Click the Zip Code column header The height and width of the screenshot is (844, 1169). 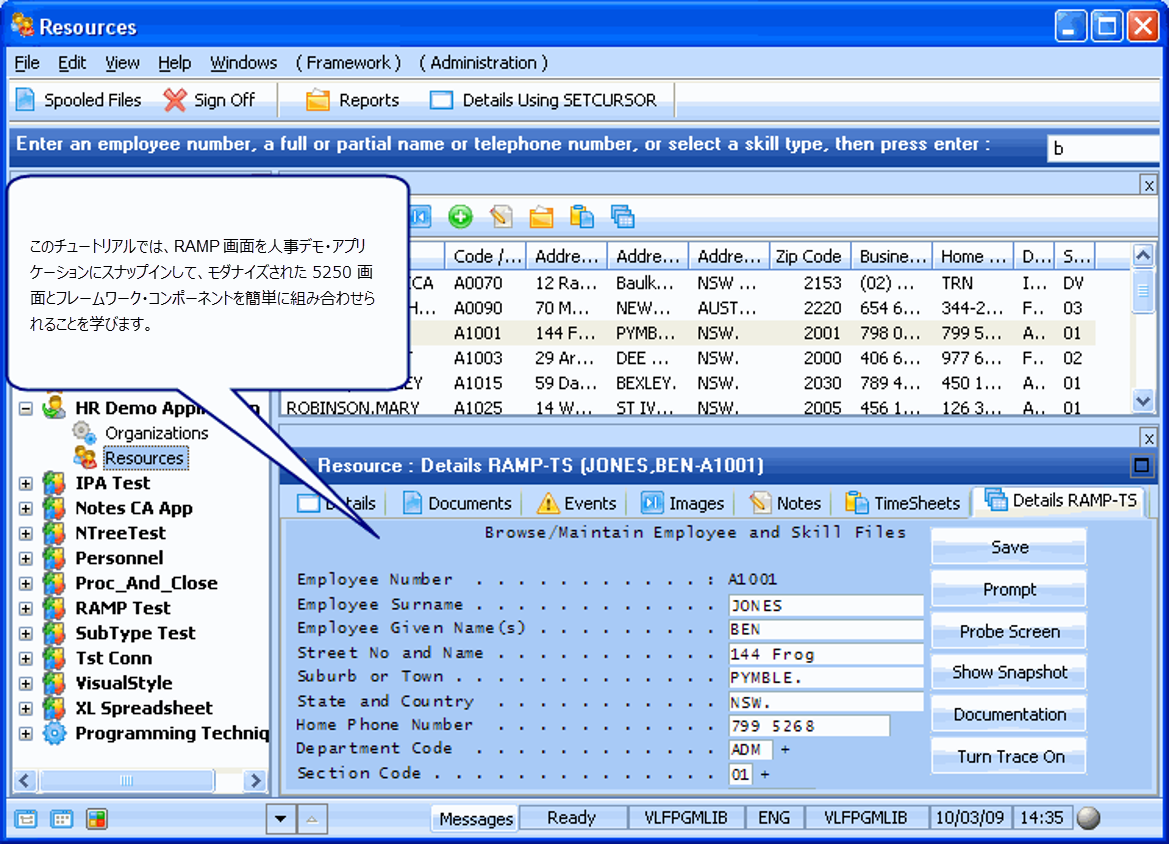[x=809, y=256]
